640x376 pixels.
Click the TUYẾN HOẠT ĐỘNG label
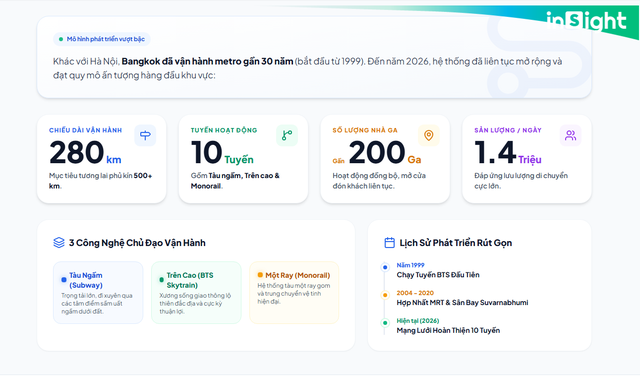click(x=224, y=130)
